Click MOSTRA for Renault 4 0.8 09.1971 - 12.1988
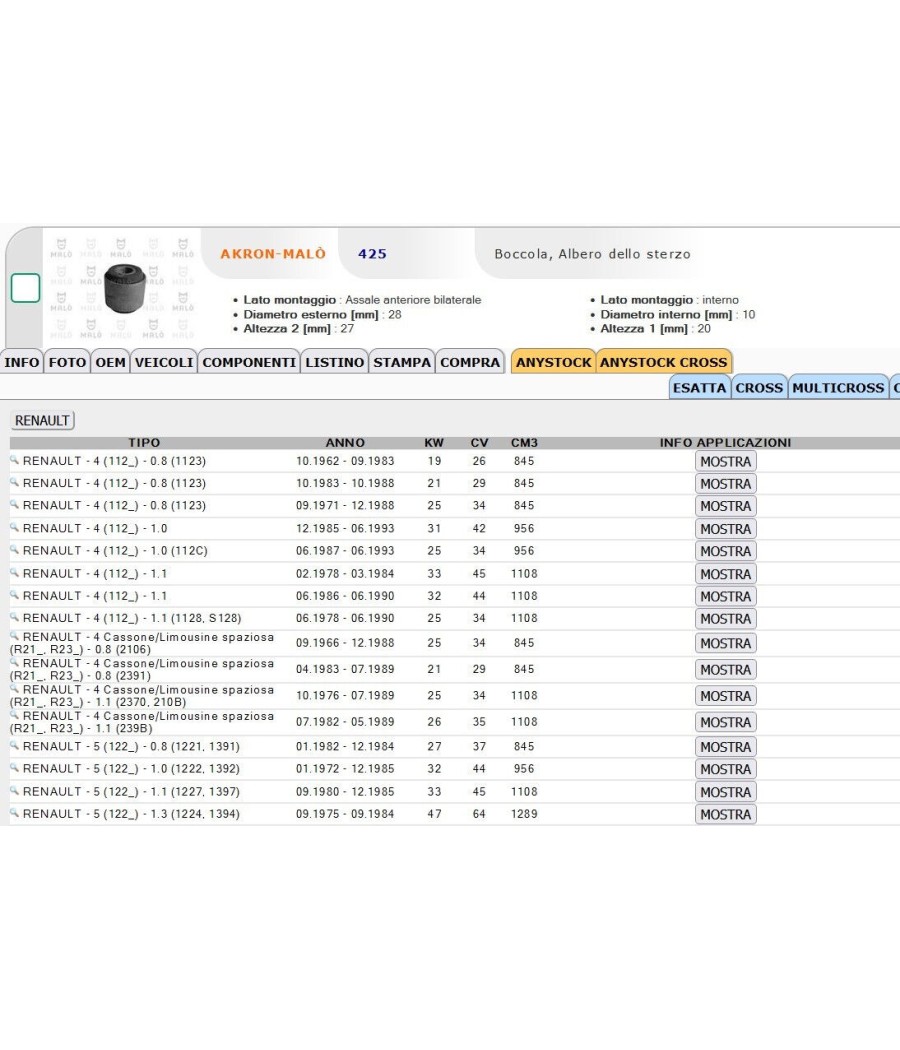 (726, 506)
